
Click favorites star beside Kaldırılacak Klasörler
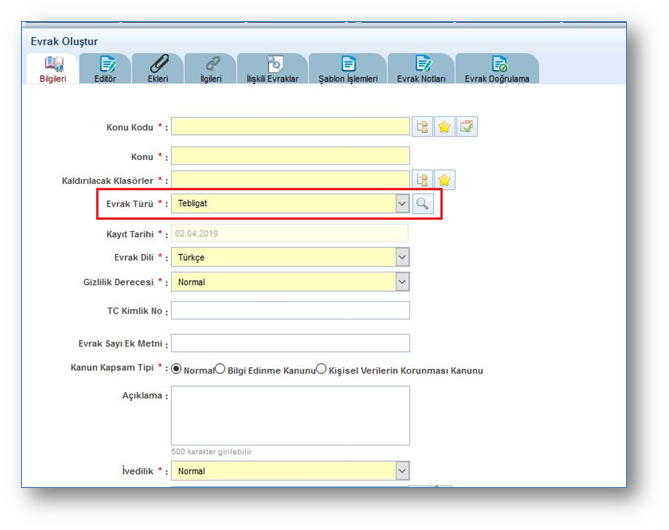coord(445,180)
